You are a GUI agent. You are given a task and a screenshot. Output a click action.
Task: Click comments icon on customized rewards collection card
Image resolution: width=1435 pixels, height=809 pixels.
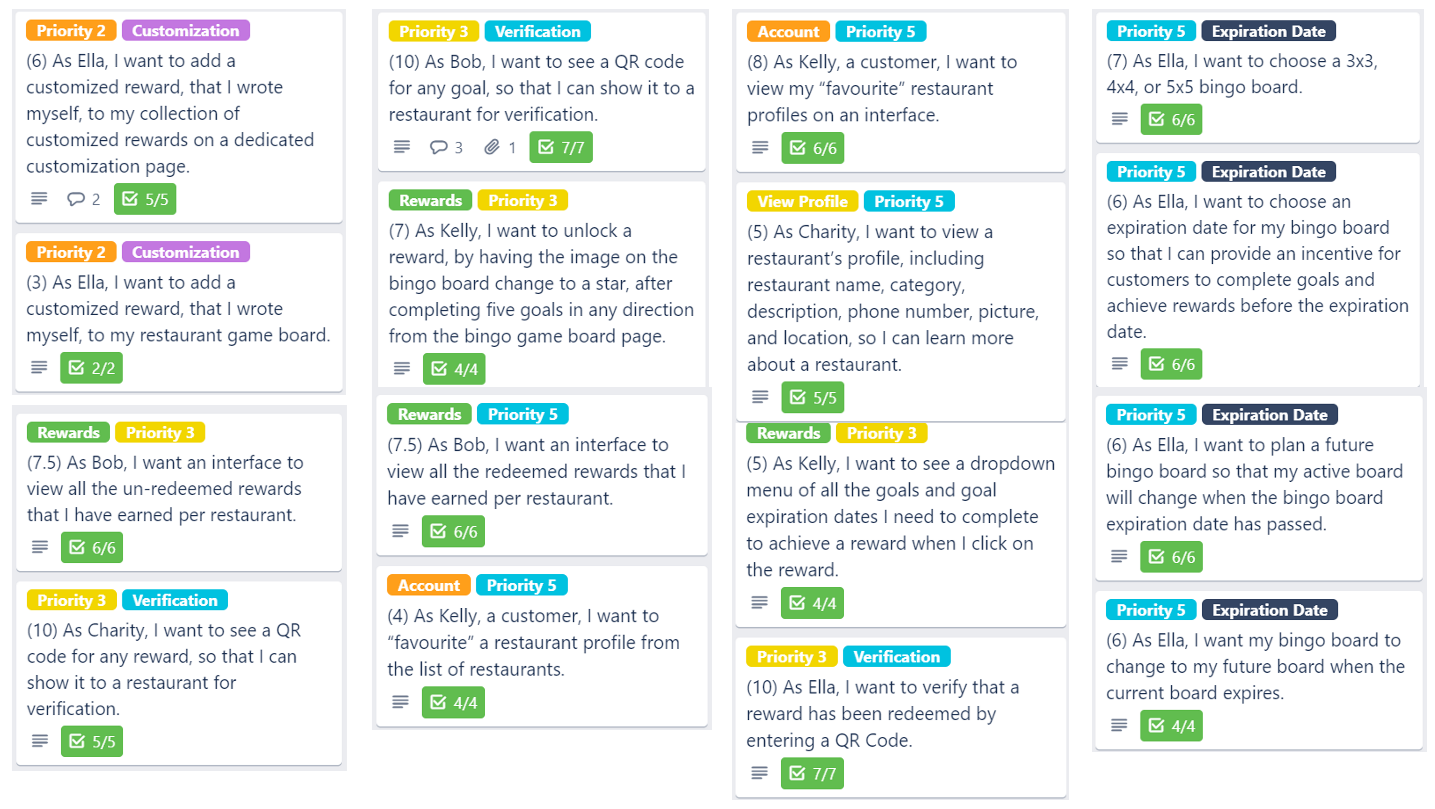[76, 199]
